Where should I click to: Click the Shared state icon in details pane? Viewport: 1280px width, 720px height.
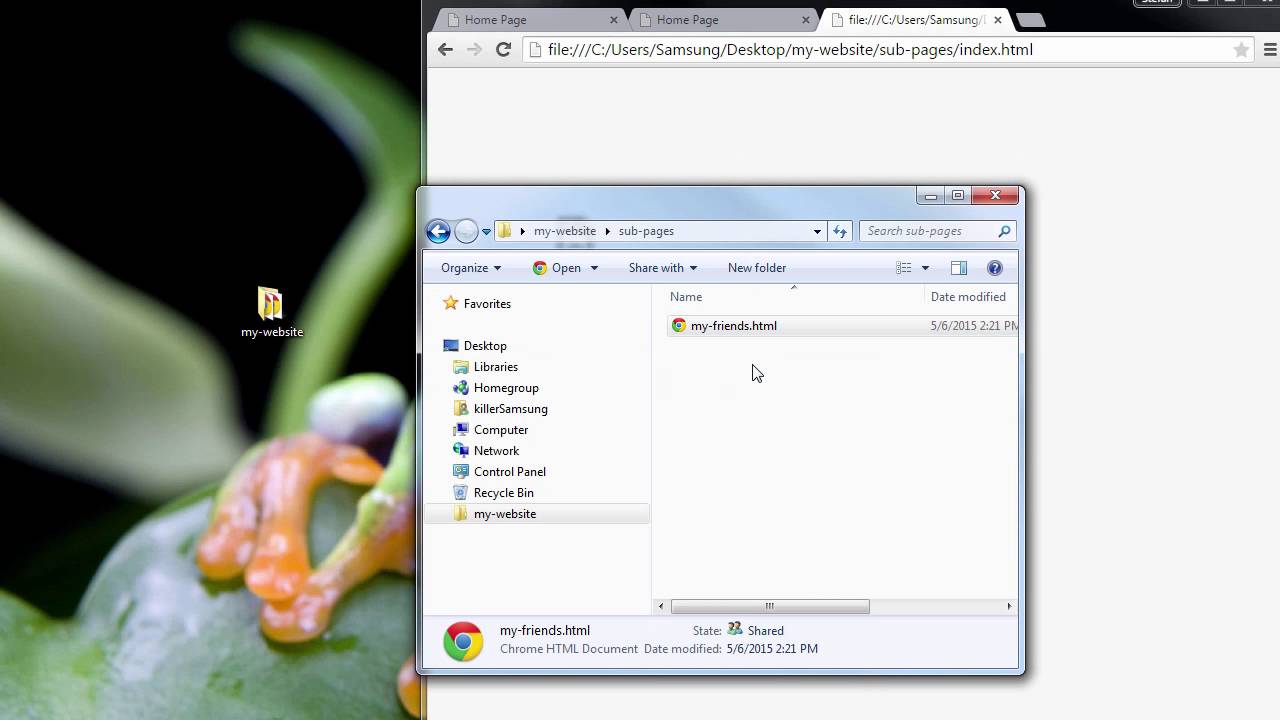(x=735, y=629)
